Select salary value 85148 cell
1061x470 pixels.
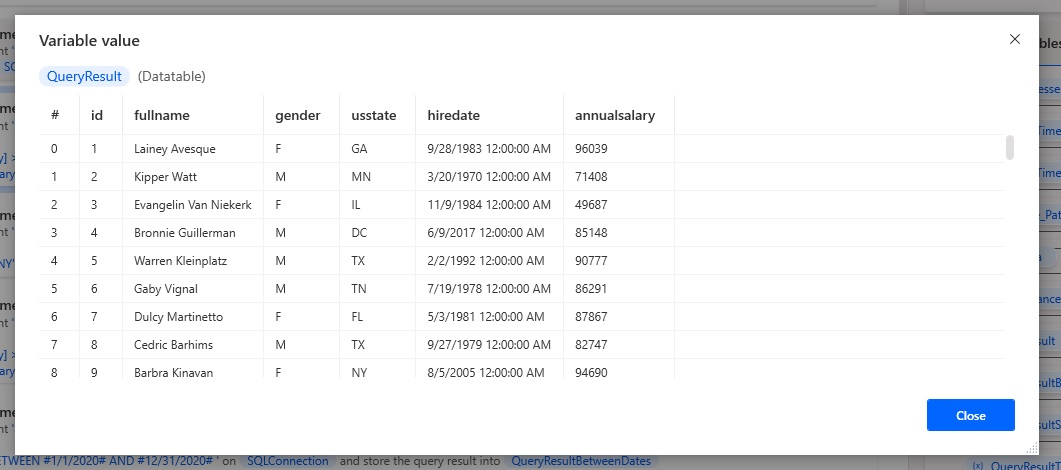618,233
